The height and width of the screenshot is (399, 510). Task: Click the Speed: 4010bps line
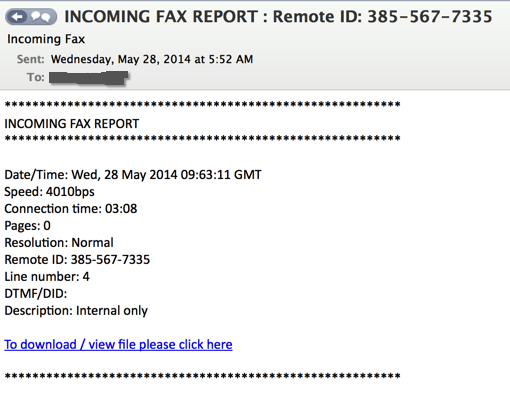tap(49, 192)
